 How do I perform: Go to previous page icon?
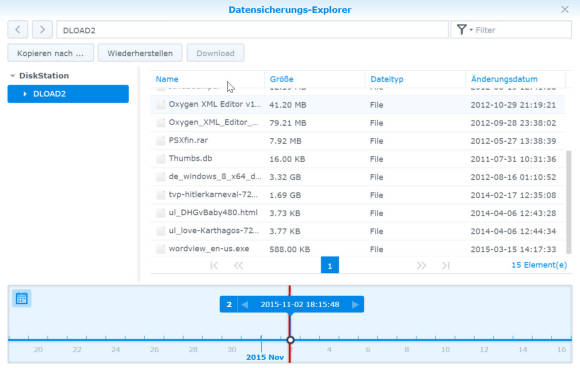239,266
